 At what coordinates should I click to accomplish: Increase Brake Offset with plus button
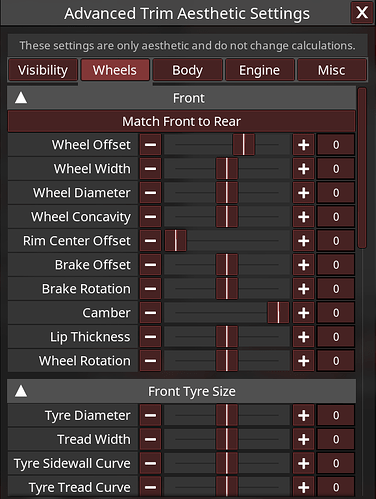pyautogui.click(x=303, y=265)
